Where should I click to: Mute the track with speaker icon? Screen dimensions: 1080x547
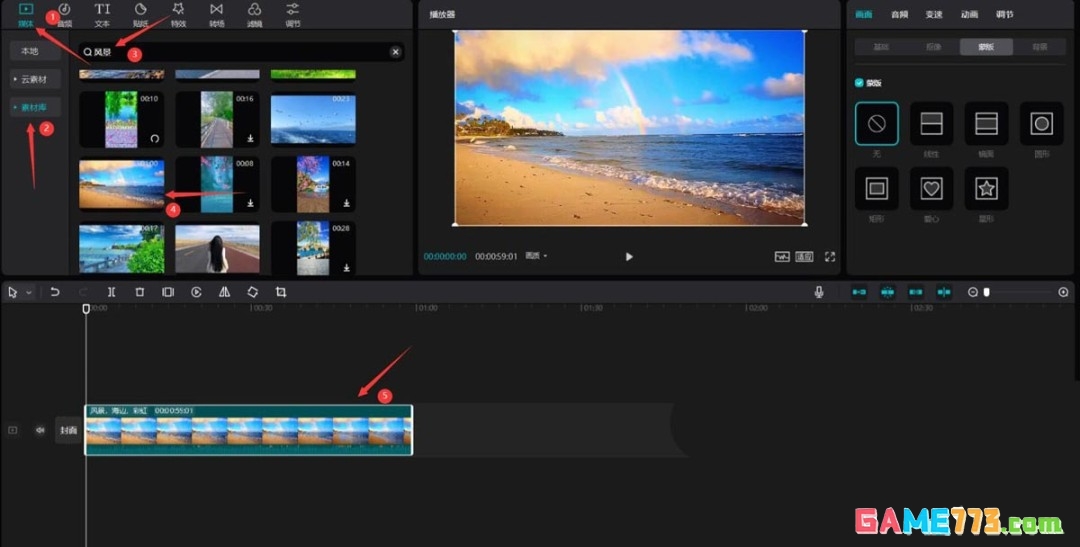[40, 430]
